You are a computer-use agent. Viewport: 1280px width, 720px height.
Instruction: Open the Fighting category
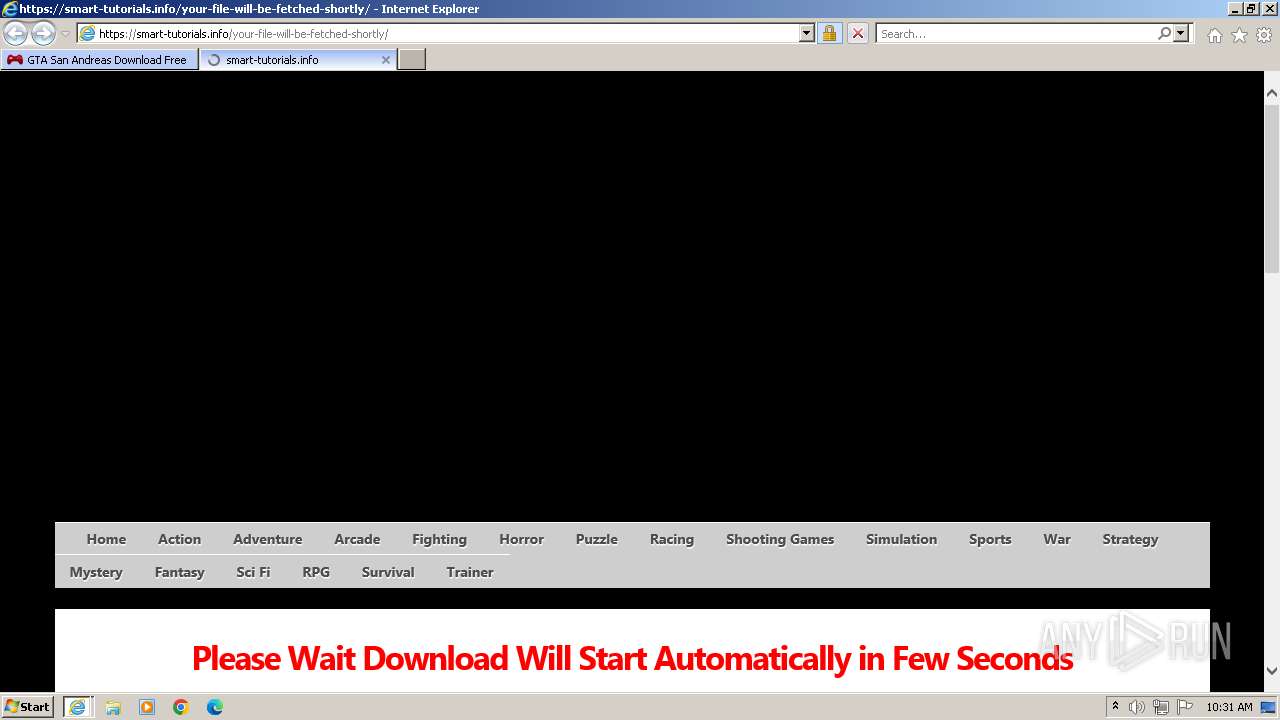[440, 539]
